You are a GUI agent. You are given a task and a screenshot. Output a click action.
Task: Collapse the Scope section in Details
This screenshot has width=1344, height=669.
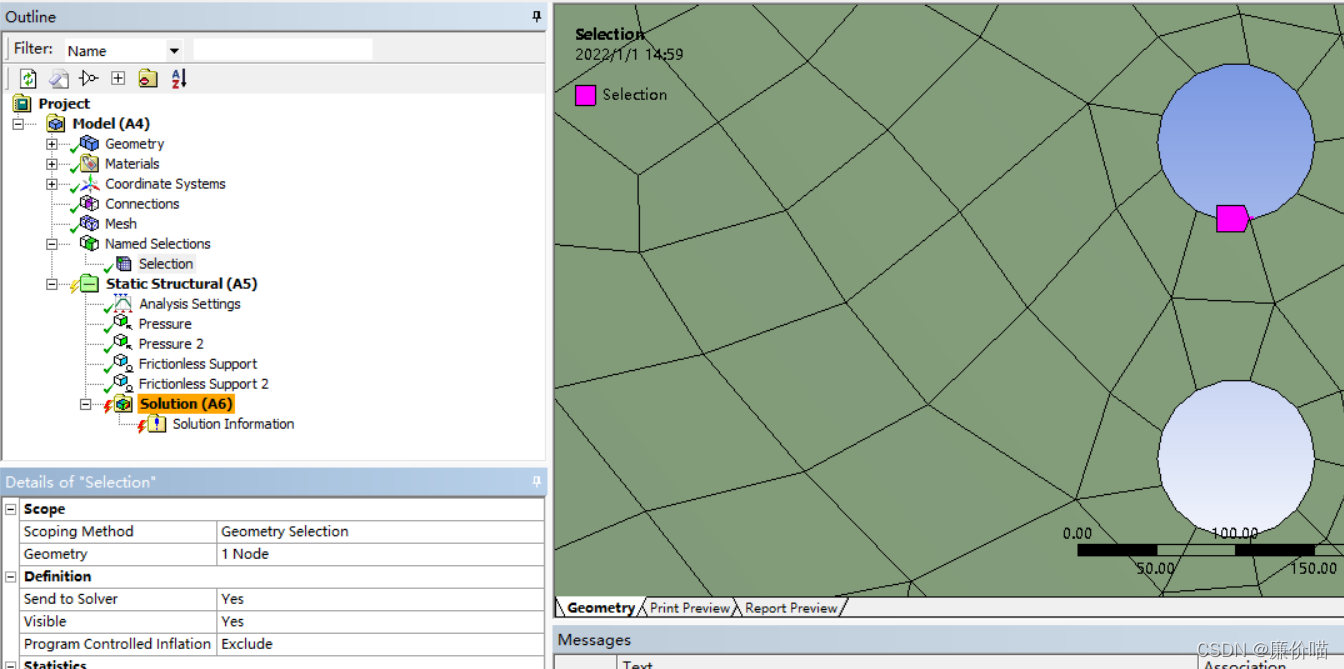pos(11,509)
